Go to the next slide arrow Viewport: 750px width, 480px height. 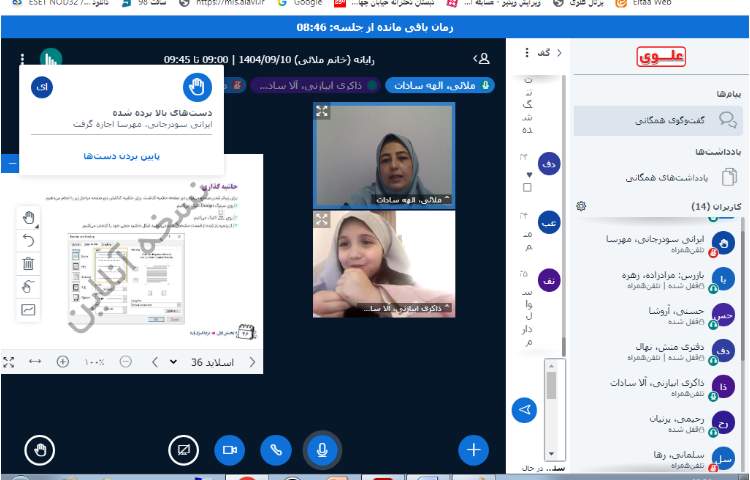(154, 362)
